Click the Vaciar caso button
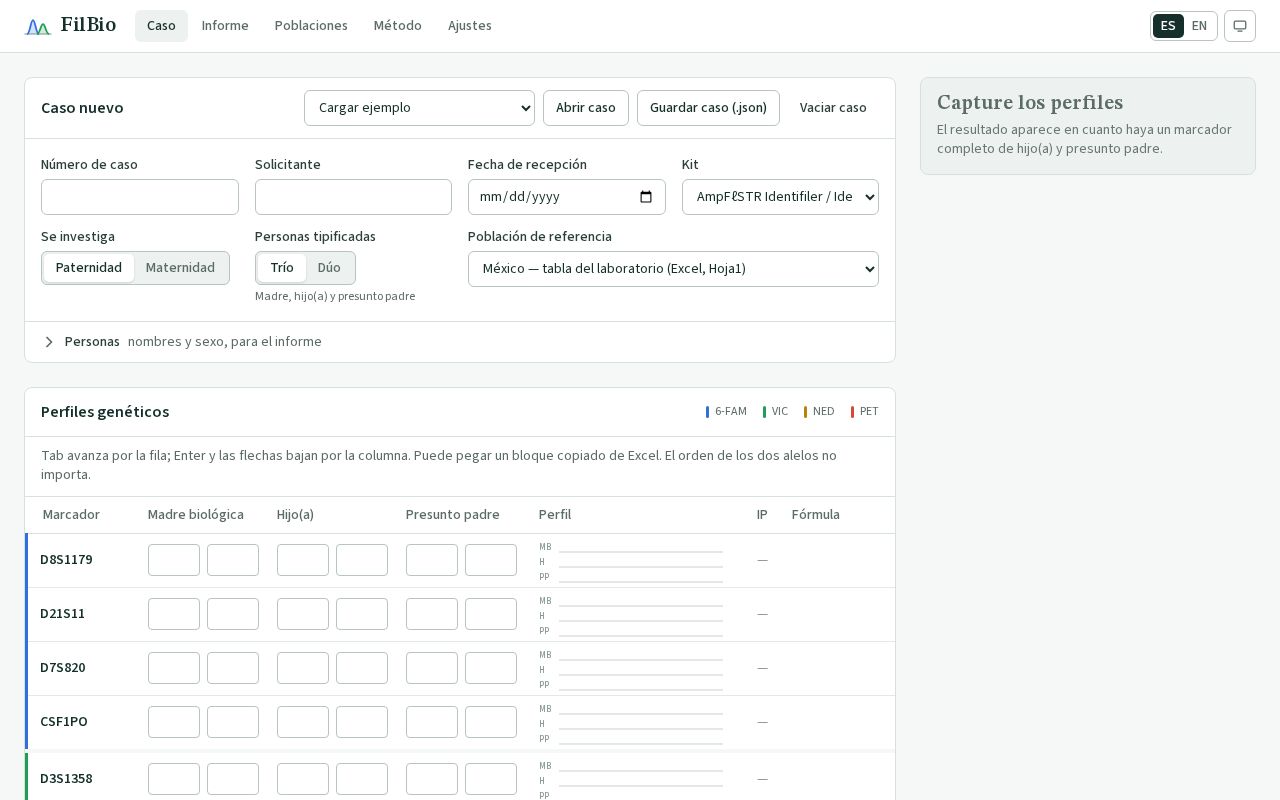This screenshot has width=1280, height=800. (833, 108)
